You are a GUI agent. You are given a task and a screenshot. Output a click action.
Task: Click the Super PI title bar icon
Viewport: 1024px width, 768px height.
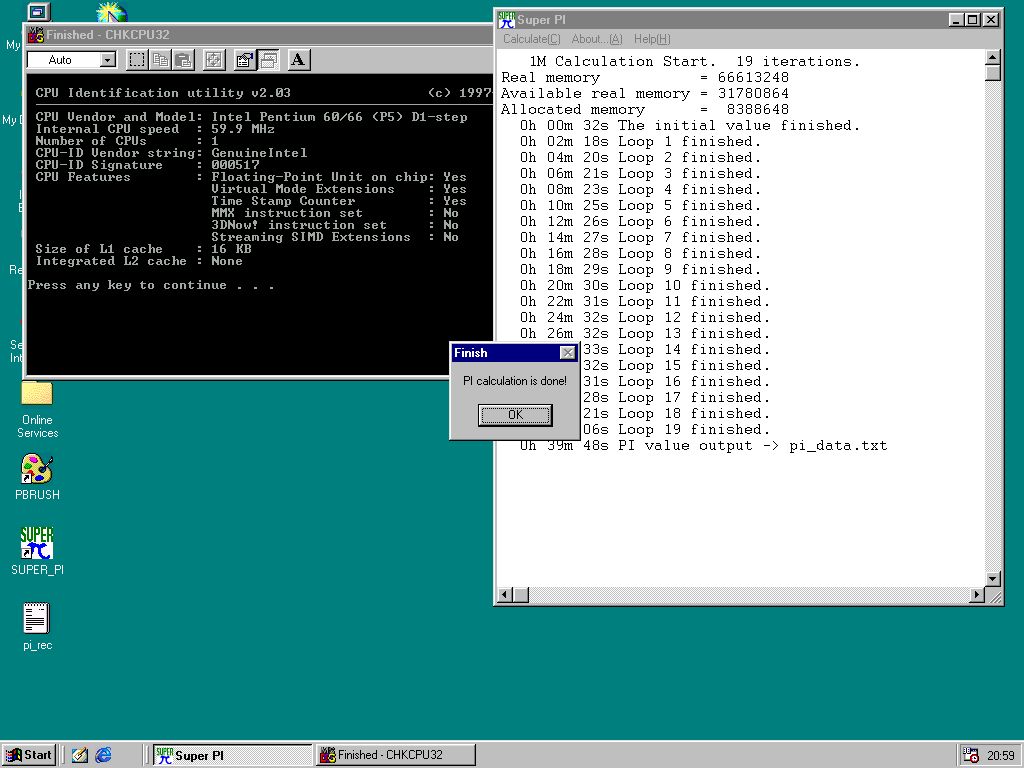click(x=506, y=20)
